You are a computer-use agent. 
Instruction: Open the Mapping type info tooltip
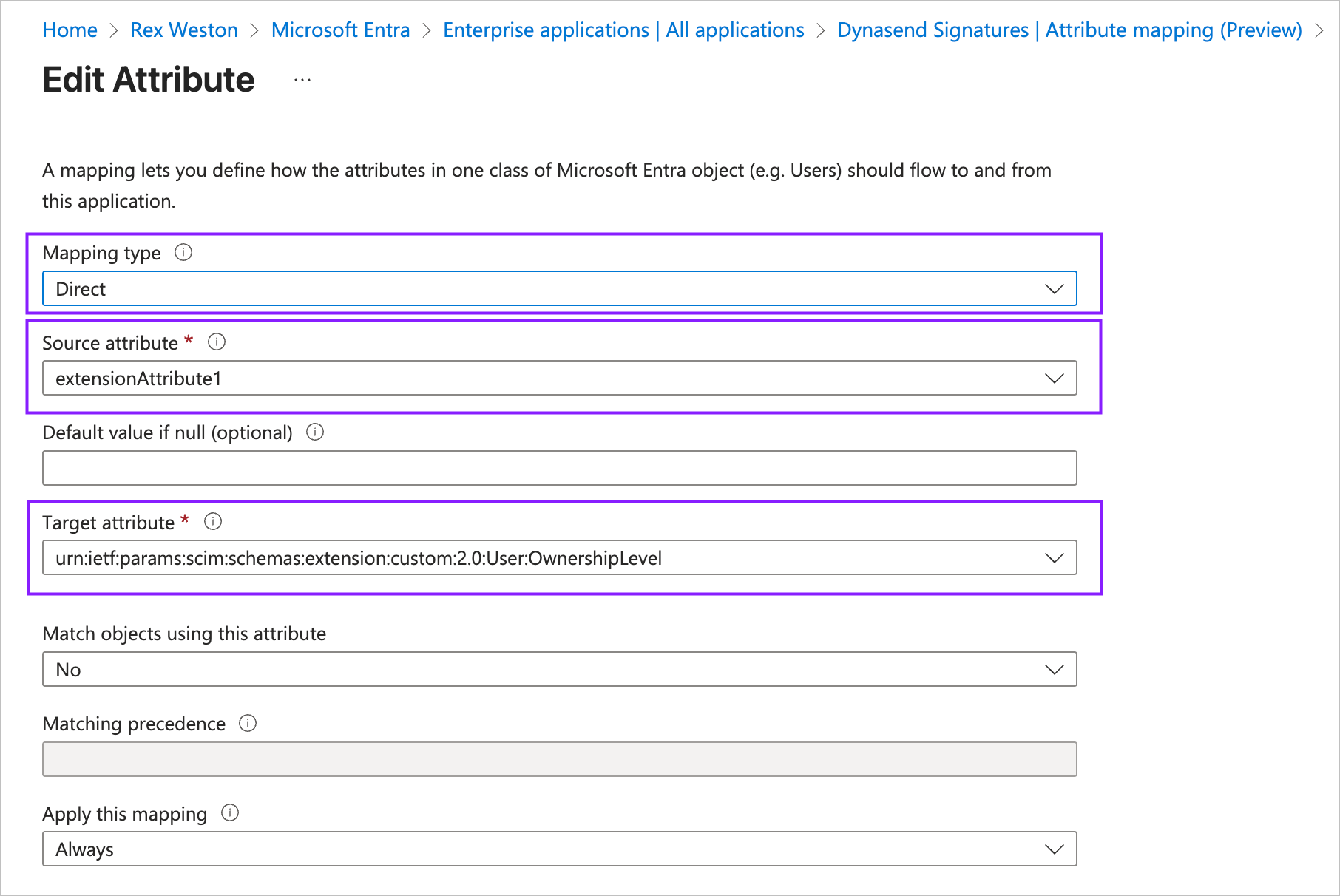pos(183,252)
